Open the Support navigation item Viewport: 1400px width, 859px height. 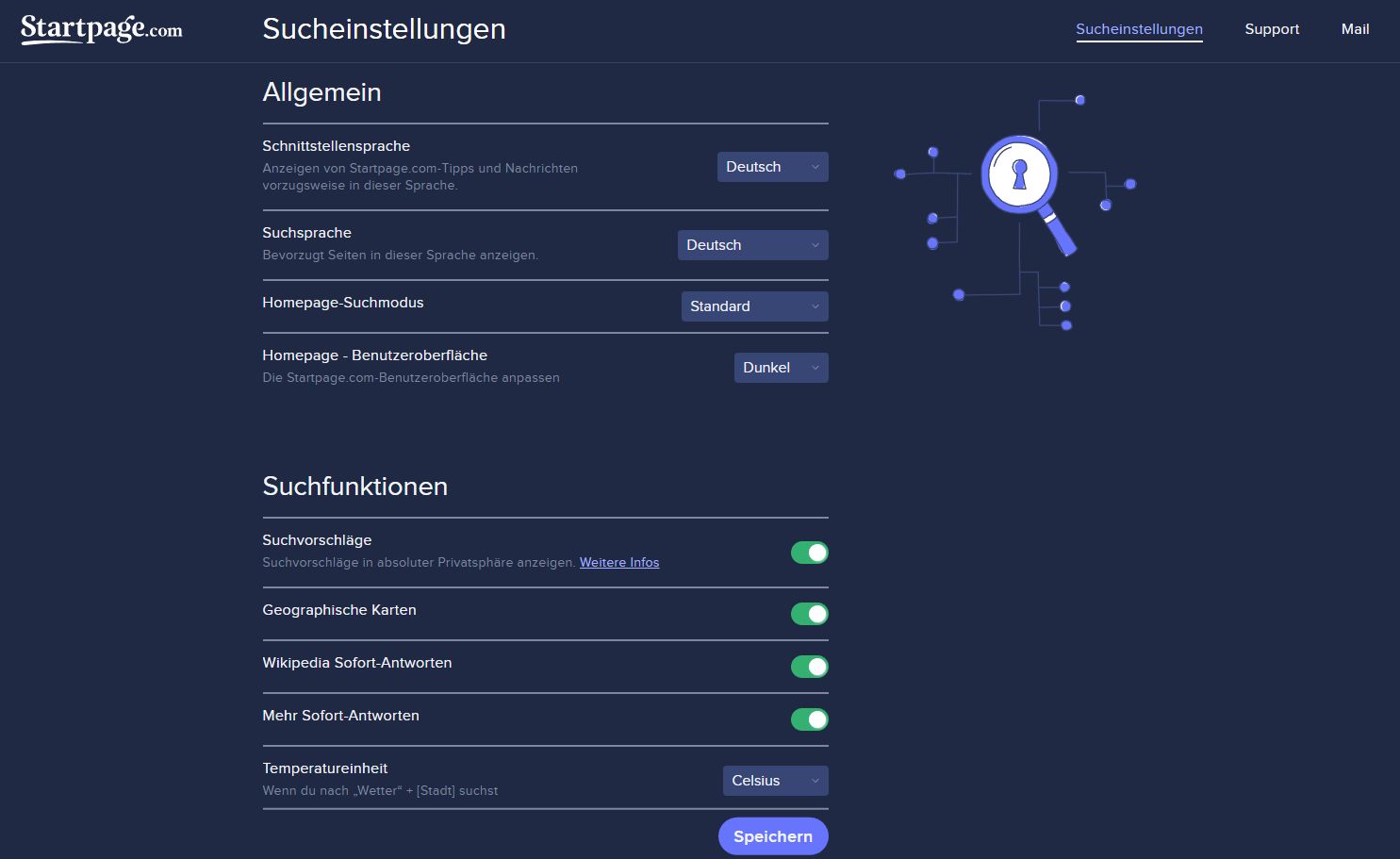pos(1272,29)
